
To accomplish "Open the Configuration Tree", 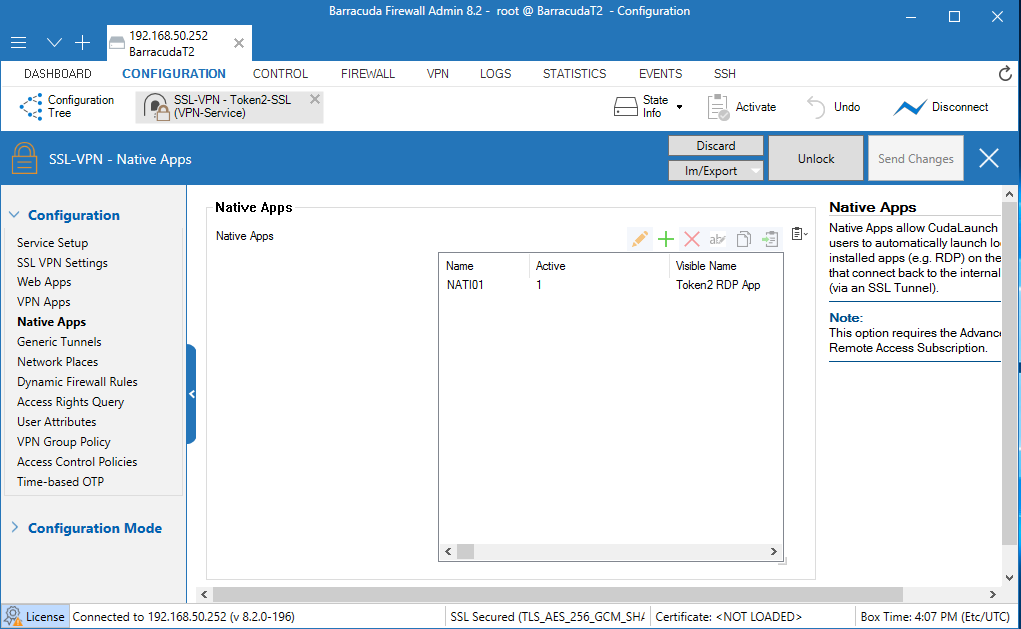I will pyautogui.click(x=67, y=106).
